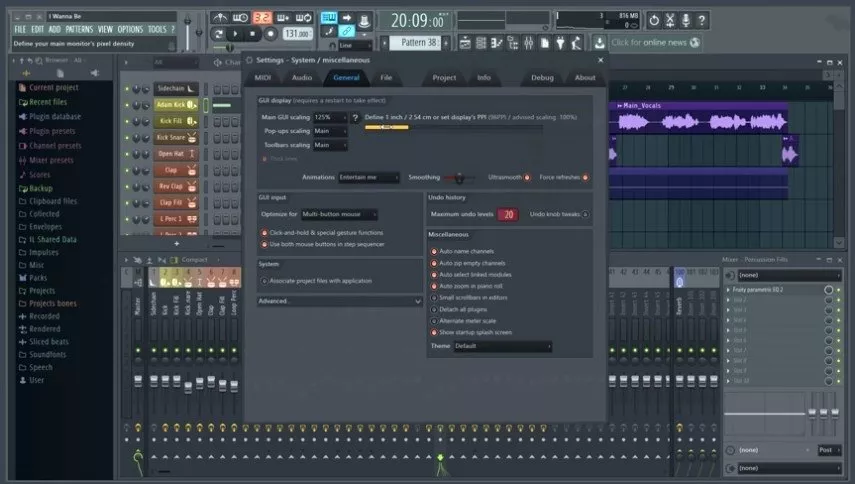Click the undo history circular arrow icon
This screenshot has height=484, width=855.
pyautogui.click(x=653, y=21)
